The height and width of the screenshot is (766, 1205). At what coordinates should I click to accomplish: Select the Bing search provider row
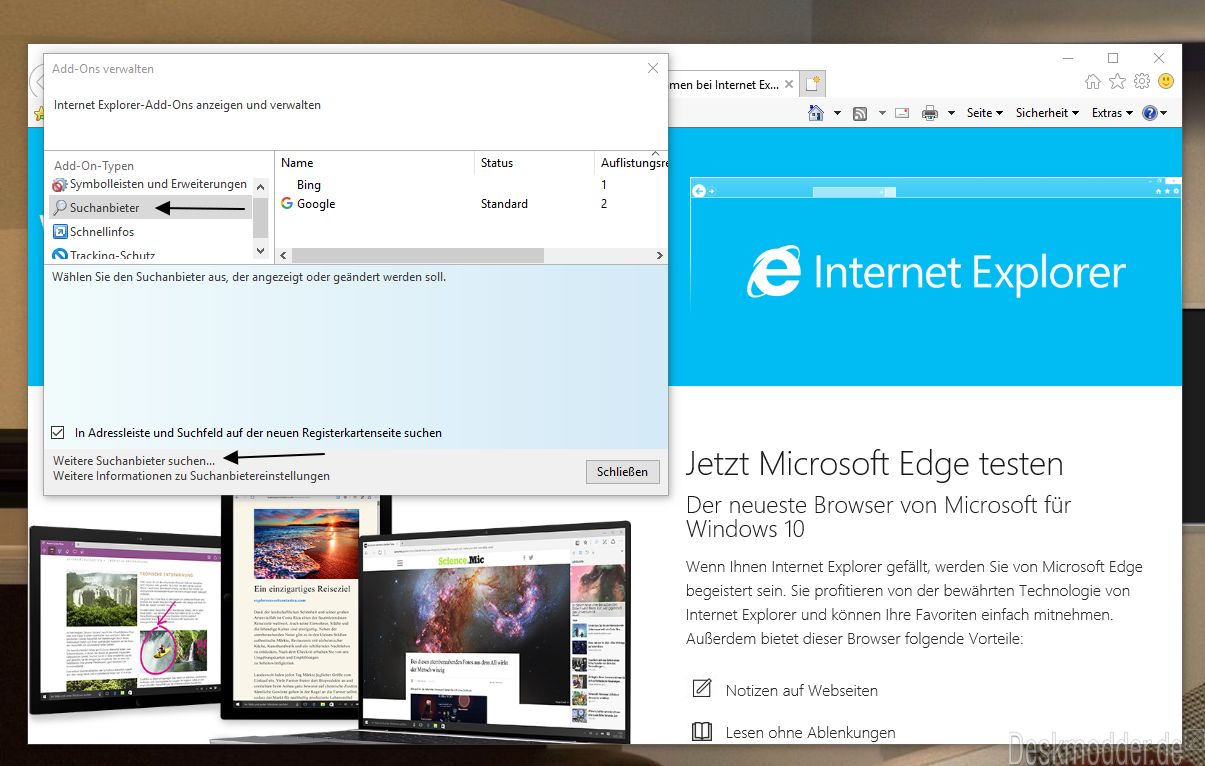tap(471, 185)
